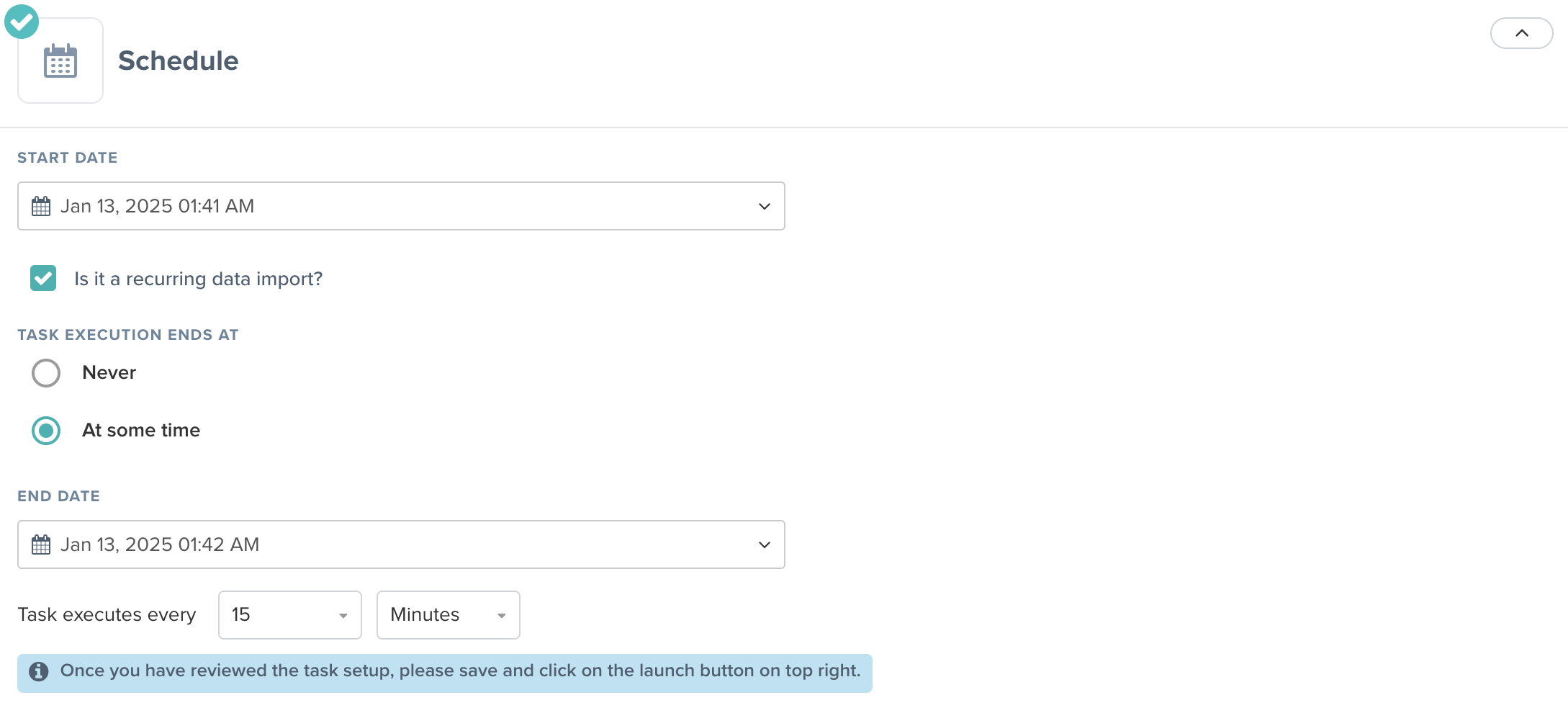Screen dimensions: 1568x713
Task: Click the 'Never' option label text
Action: pyautogui.click(x=109, y=373)
